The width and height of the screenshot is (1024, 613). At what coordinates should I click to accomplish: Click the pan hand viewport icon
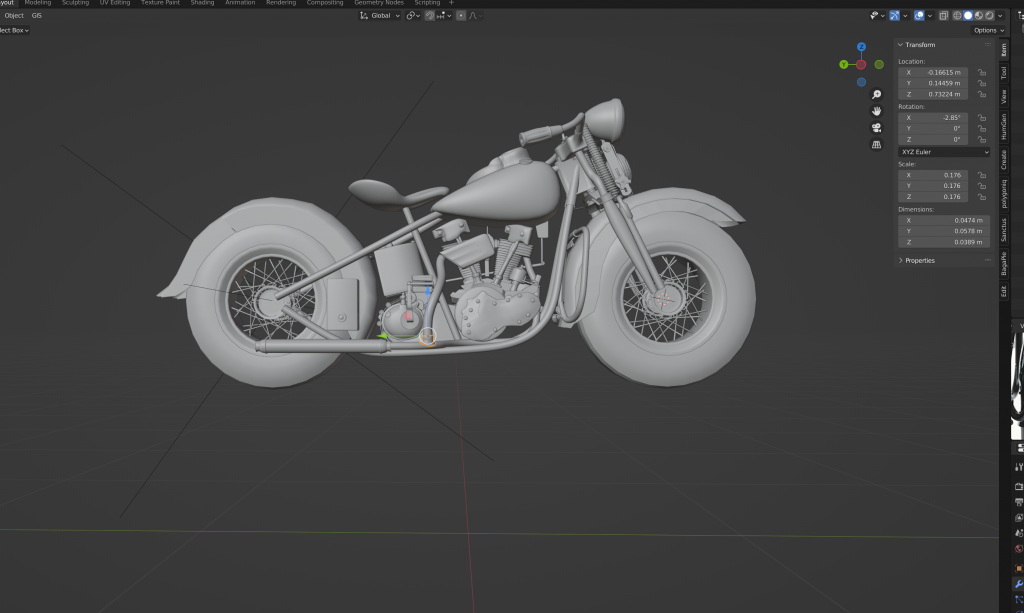click(877, 111)
